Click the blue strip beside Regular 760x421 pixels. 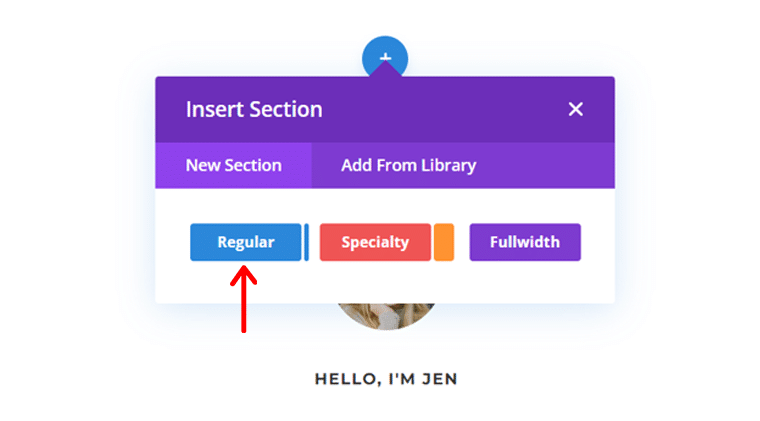pyautogui.click(x=306, y=242)
